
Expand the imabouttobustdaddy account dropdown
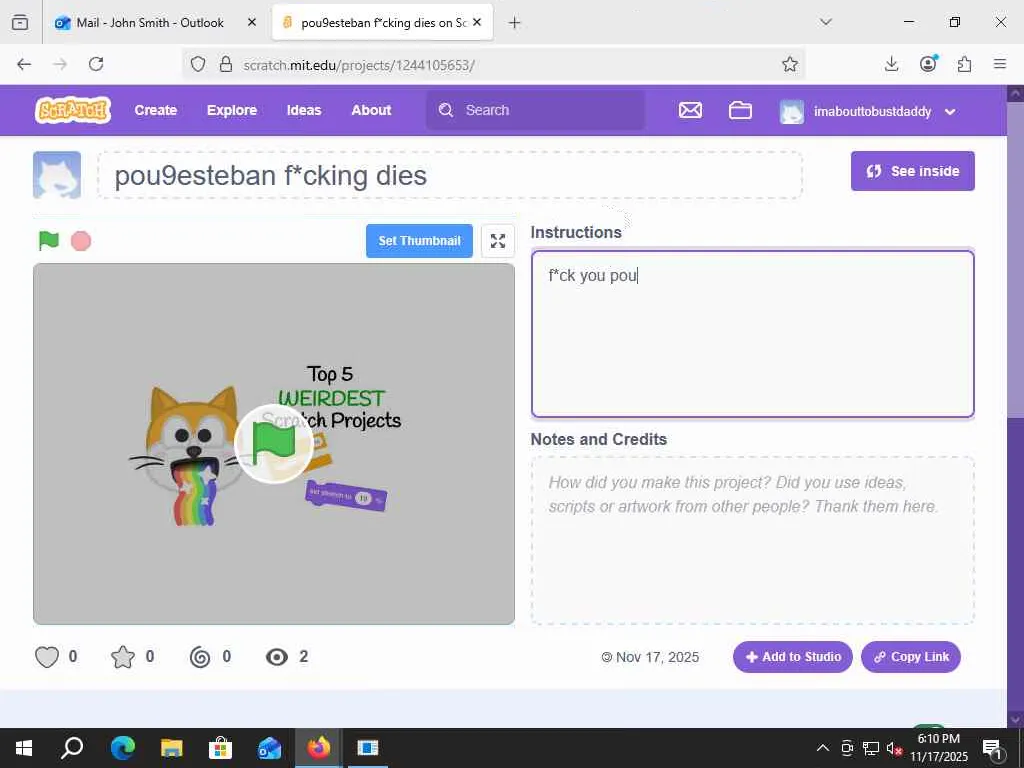pyautogui.click(x=950, y=112)
